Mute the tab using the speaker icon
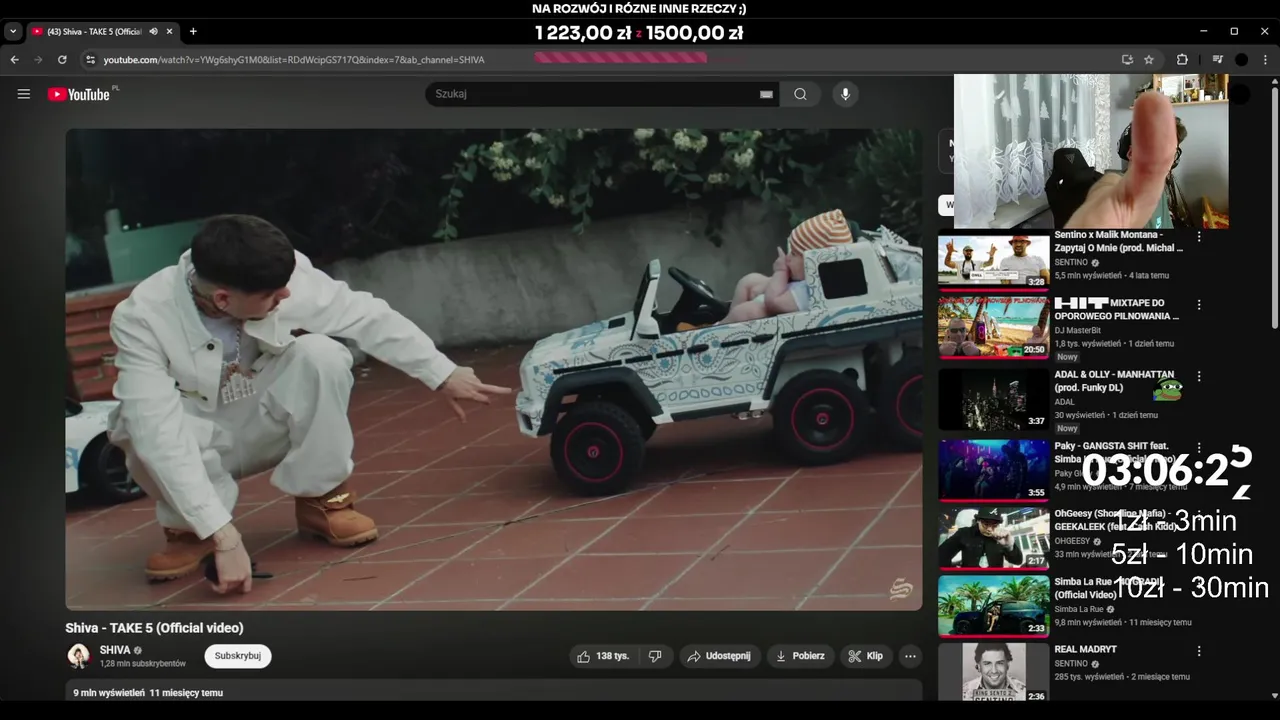The width and height of the screenshot is (1280, 720). point(153,32)
